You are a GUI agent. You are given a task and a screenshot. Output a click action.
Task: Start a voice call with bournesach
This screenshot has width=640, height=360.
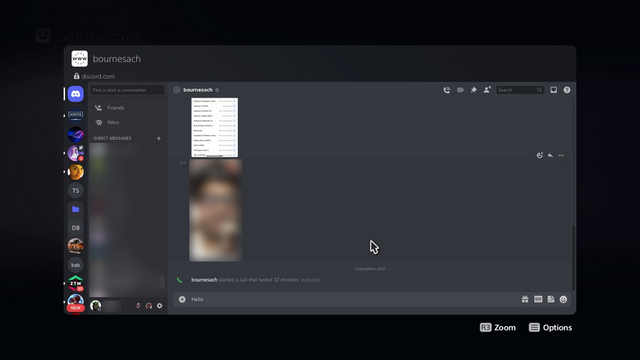(x=447, y=90)
